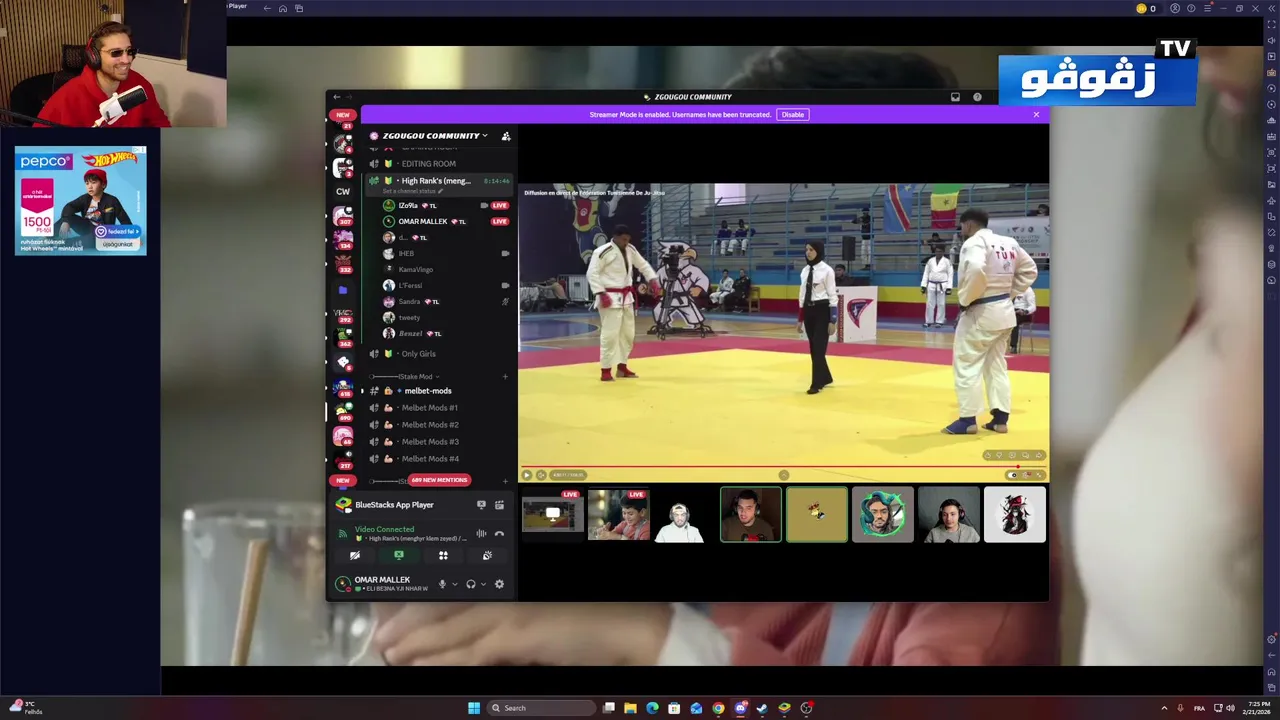Select the red-hooded avatar participant tile
This screenshot has width=1280, height=720.
point(1015,515)
